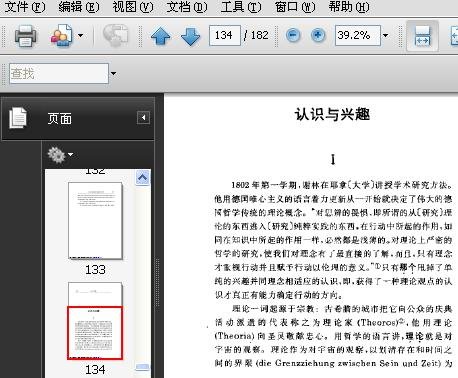Click the Pages panel document icon
The width and height of the screenshot is (458, 378).
pyautogui.click(x=18, y=118)
